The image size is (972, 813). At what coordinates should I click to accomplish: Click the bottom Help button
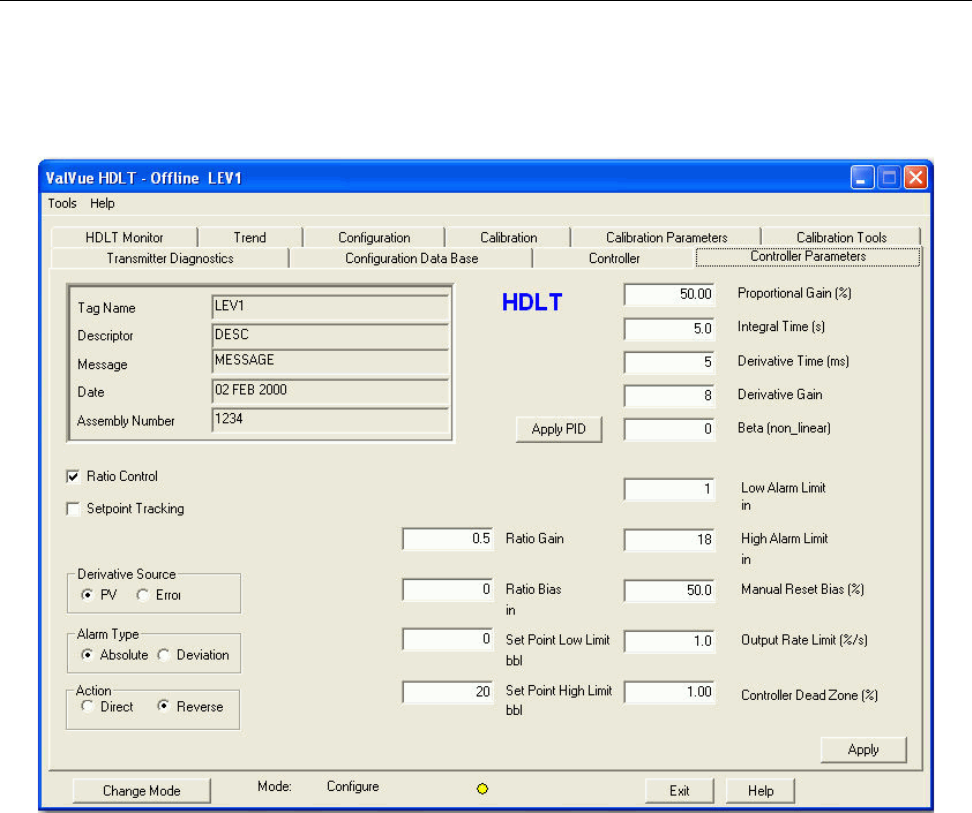pyautogui.click(x=760, y=791)
